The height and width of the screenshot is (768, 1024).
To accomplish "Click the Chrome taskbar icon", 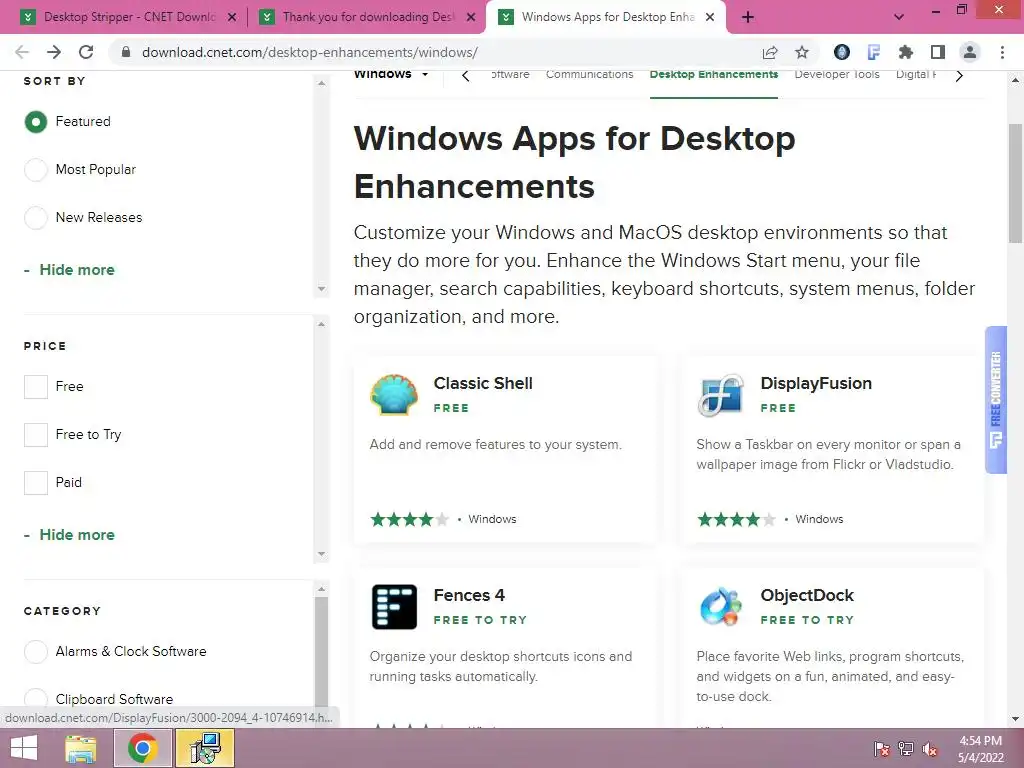I will coord(142,748).
